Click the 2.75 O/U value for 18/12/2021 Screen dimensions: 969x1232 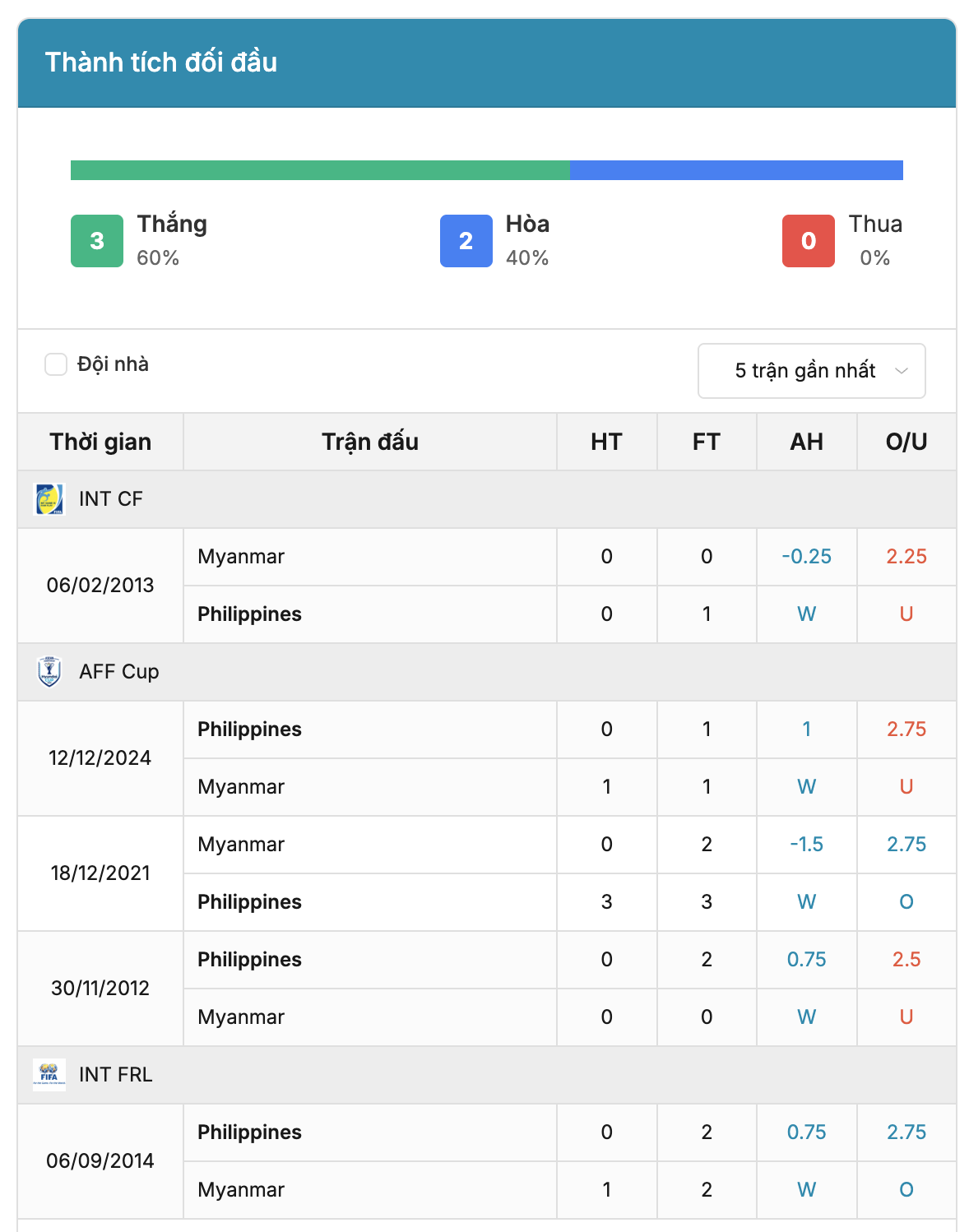906,845
